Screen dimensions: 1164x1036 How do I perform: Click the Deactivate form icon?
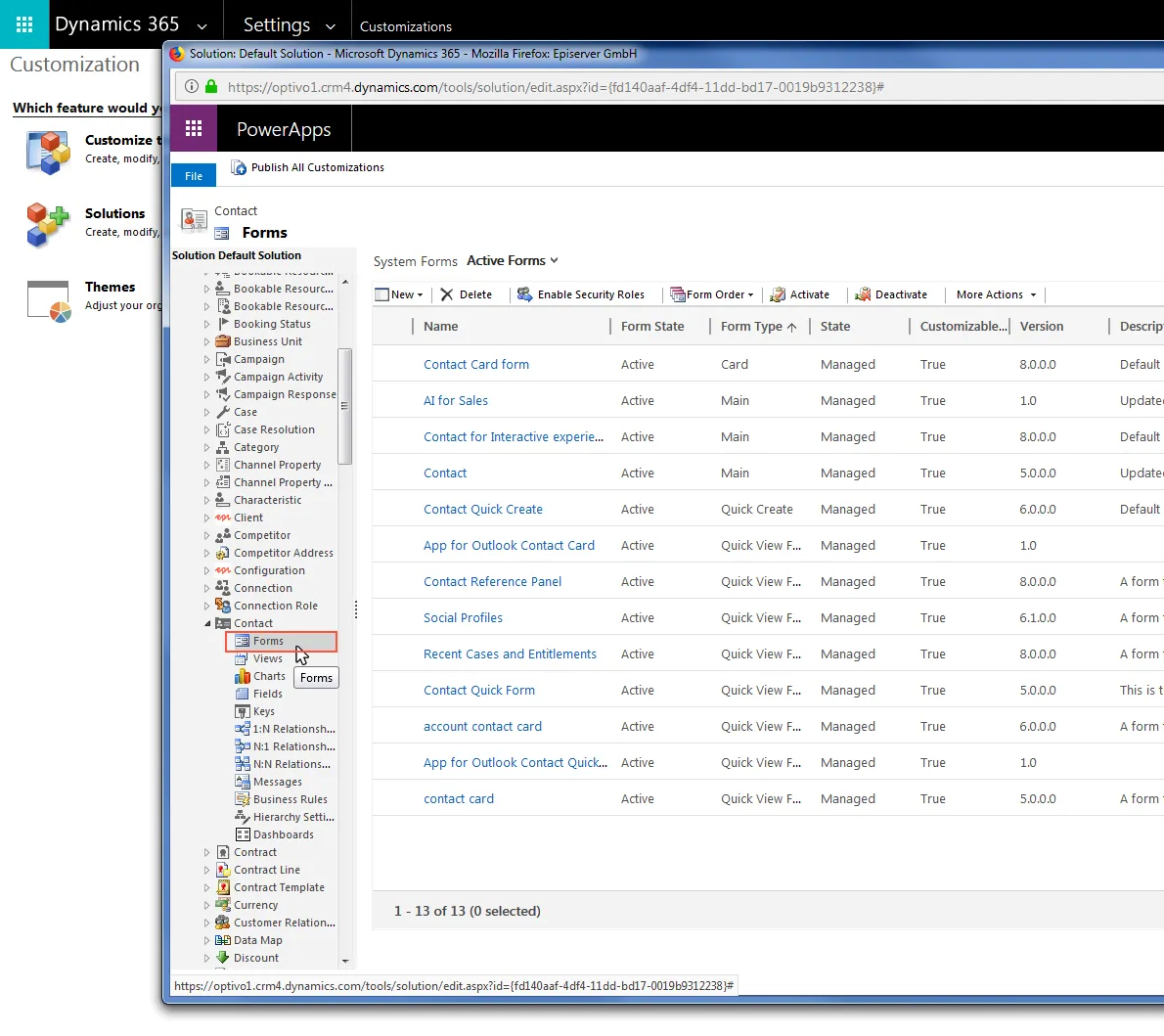(x=863, y=294)
